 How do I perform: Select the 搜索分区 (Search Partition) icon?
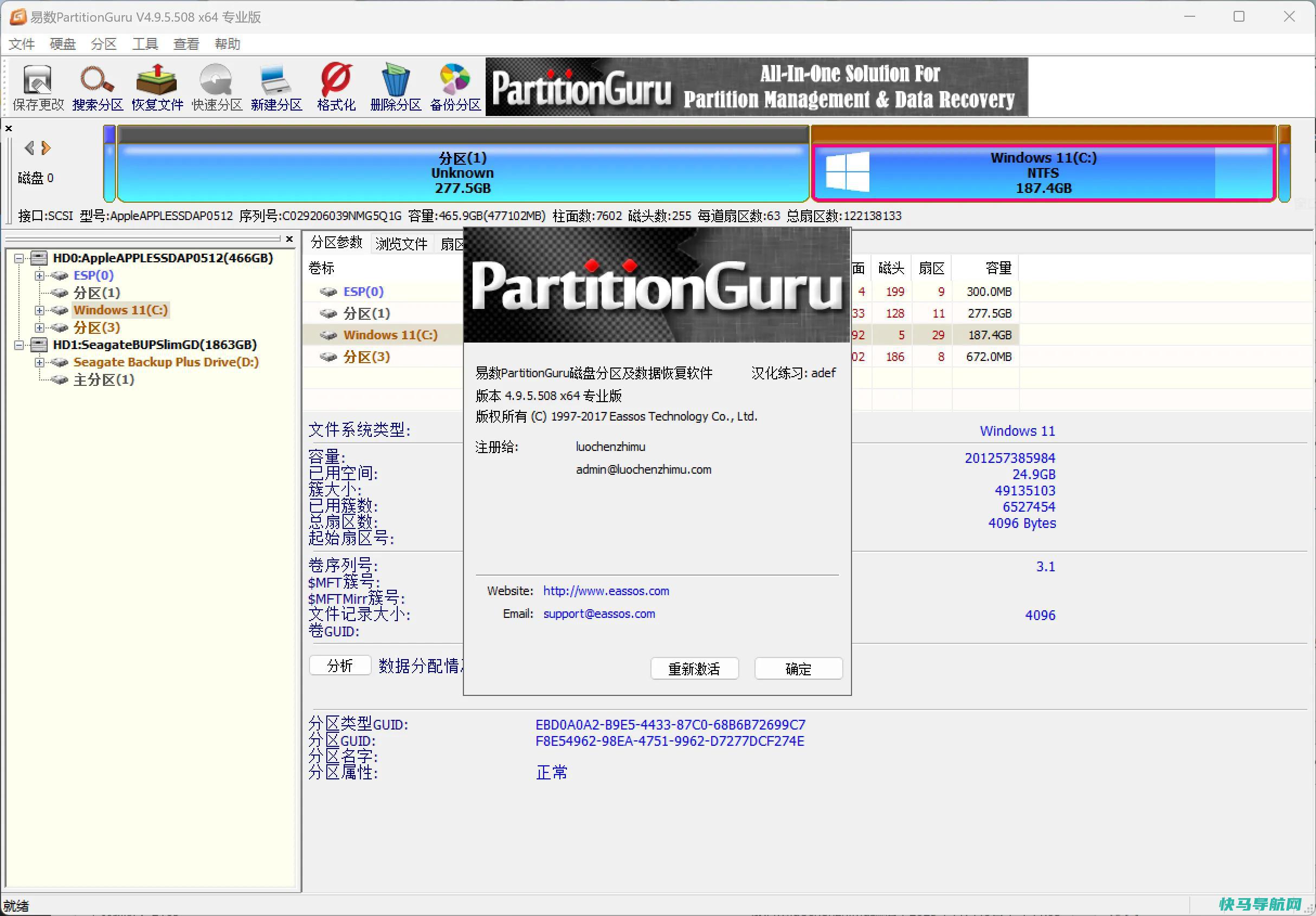pos(96,84)
